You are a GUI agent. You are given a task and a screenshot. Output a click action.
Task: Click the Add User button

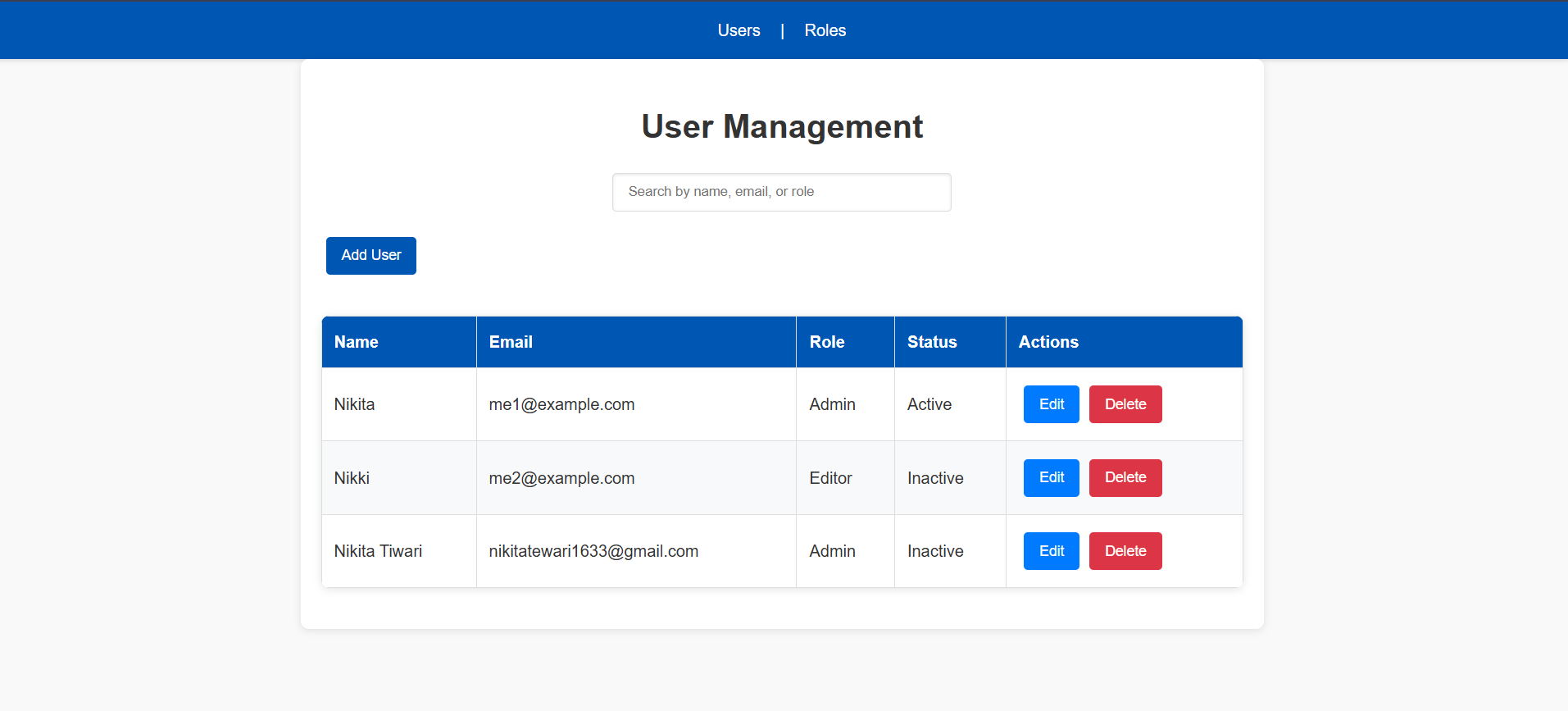[371, 256]
